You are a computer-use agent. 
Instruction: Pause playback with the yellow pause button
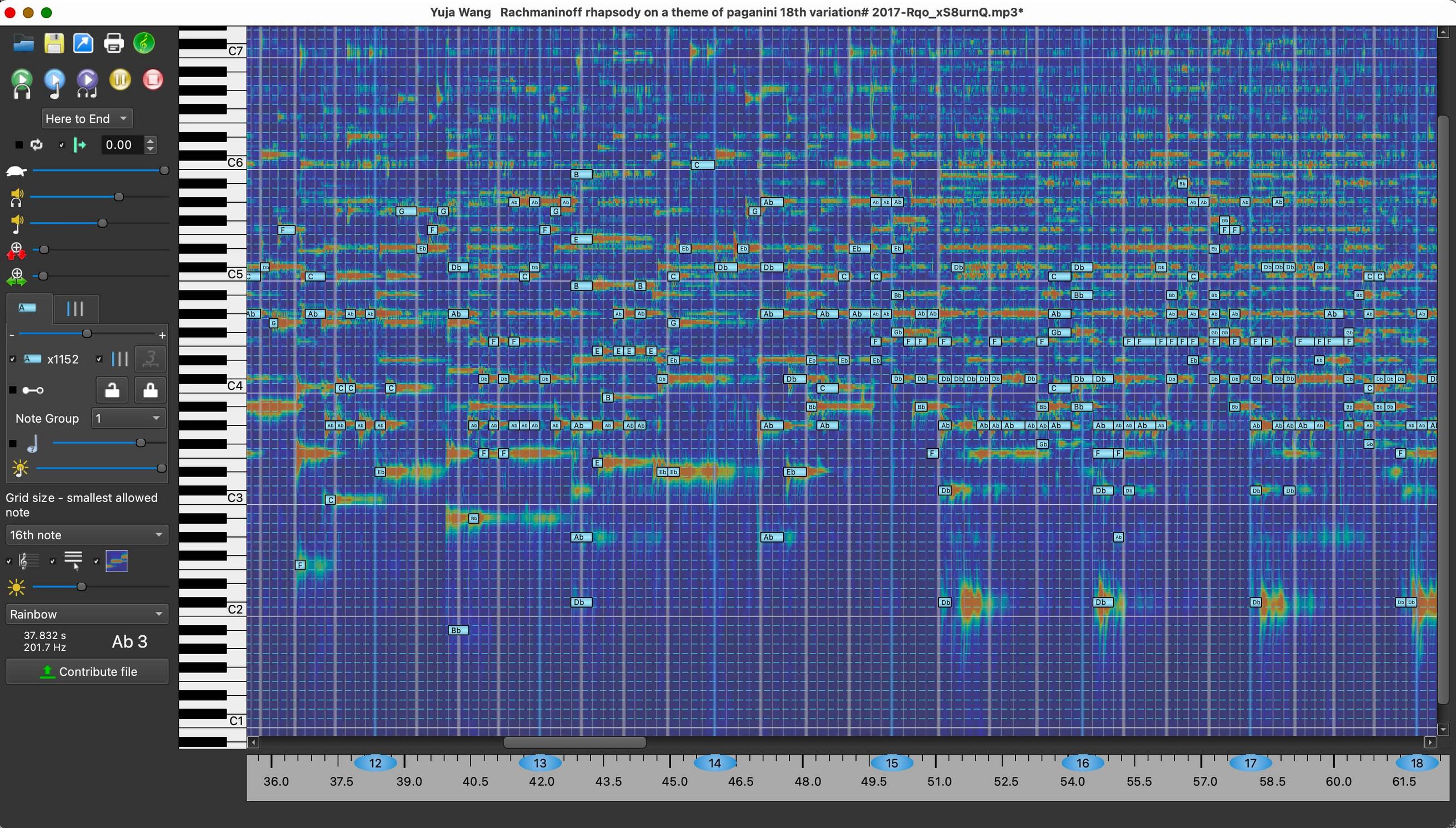pos(119,79)
